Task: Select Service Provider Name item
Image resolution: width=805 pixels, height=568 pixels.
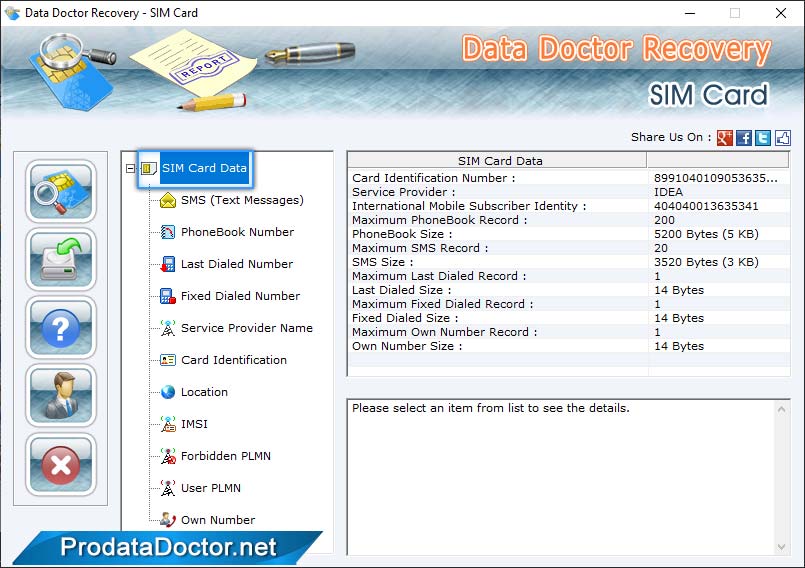Action: [x=246, y=328]
